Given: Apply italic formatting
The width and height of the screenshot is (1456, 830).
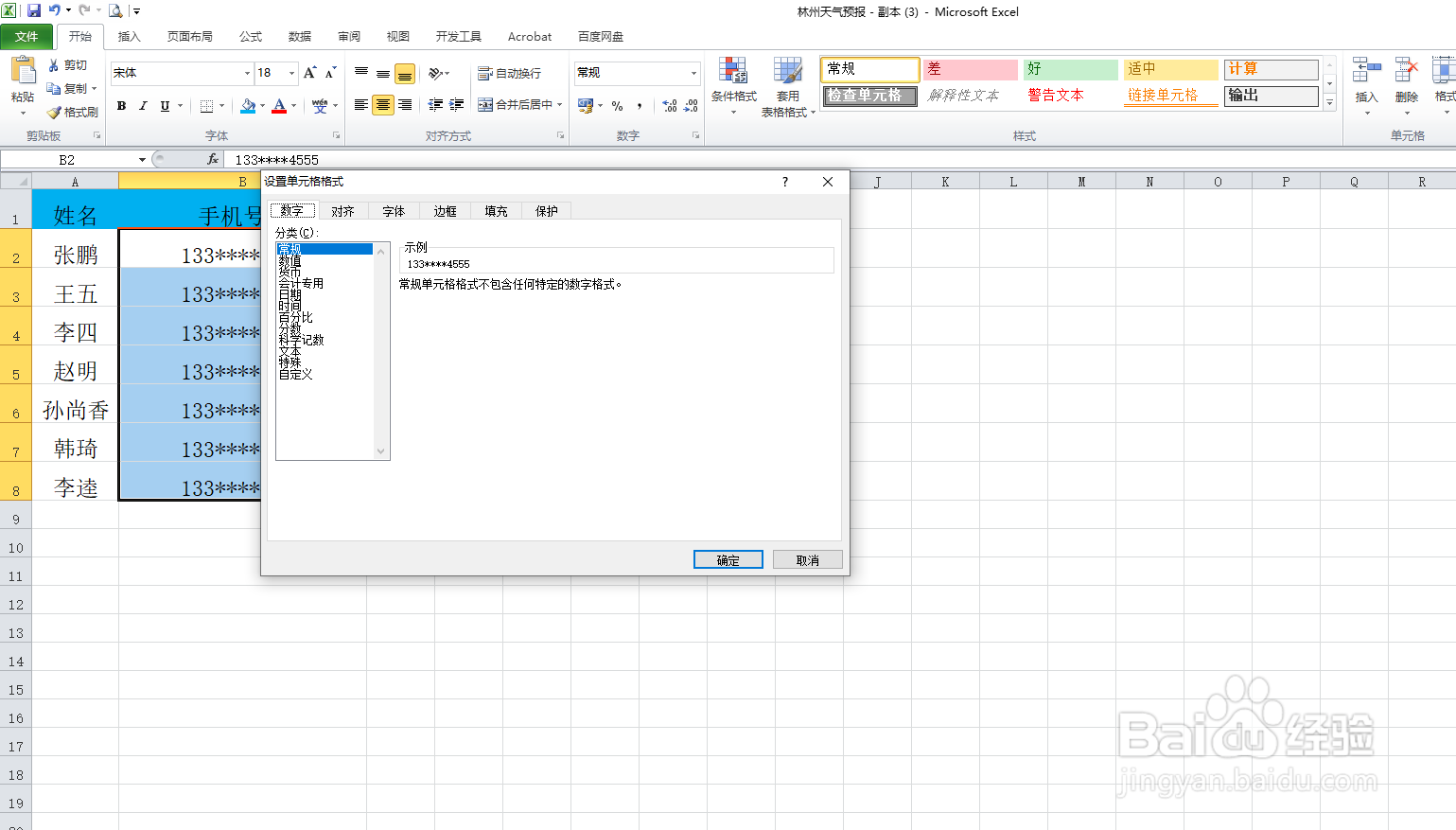Looking at the screenshot, I should [x=143, y=106].
